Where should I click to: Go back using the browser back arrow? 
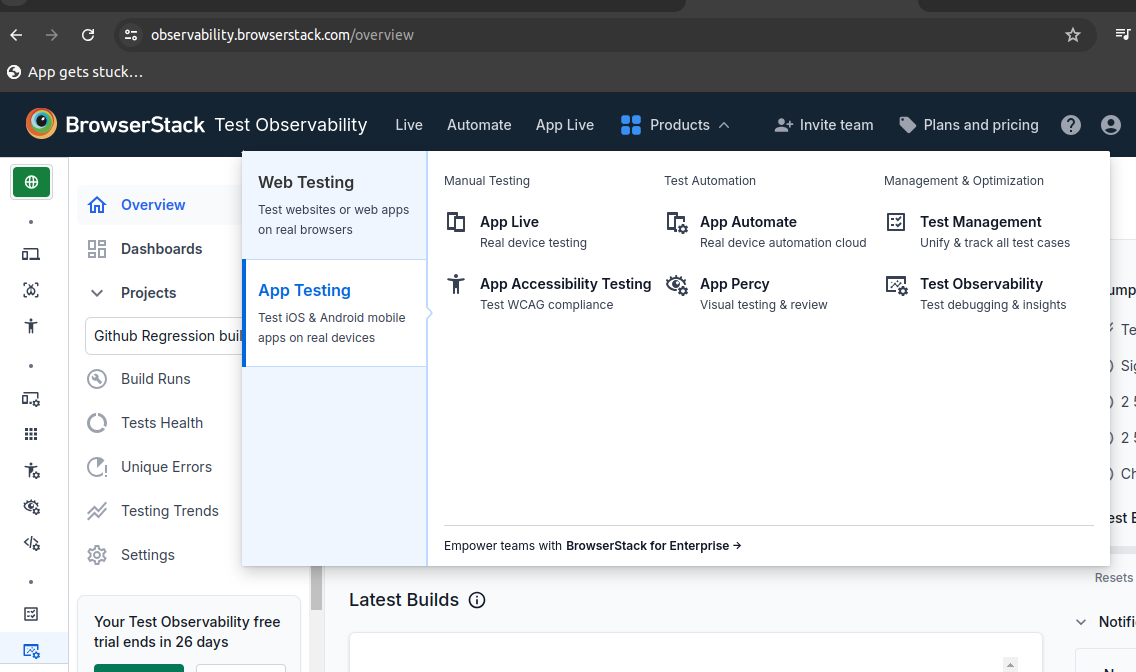click(x=17, y=35)
